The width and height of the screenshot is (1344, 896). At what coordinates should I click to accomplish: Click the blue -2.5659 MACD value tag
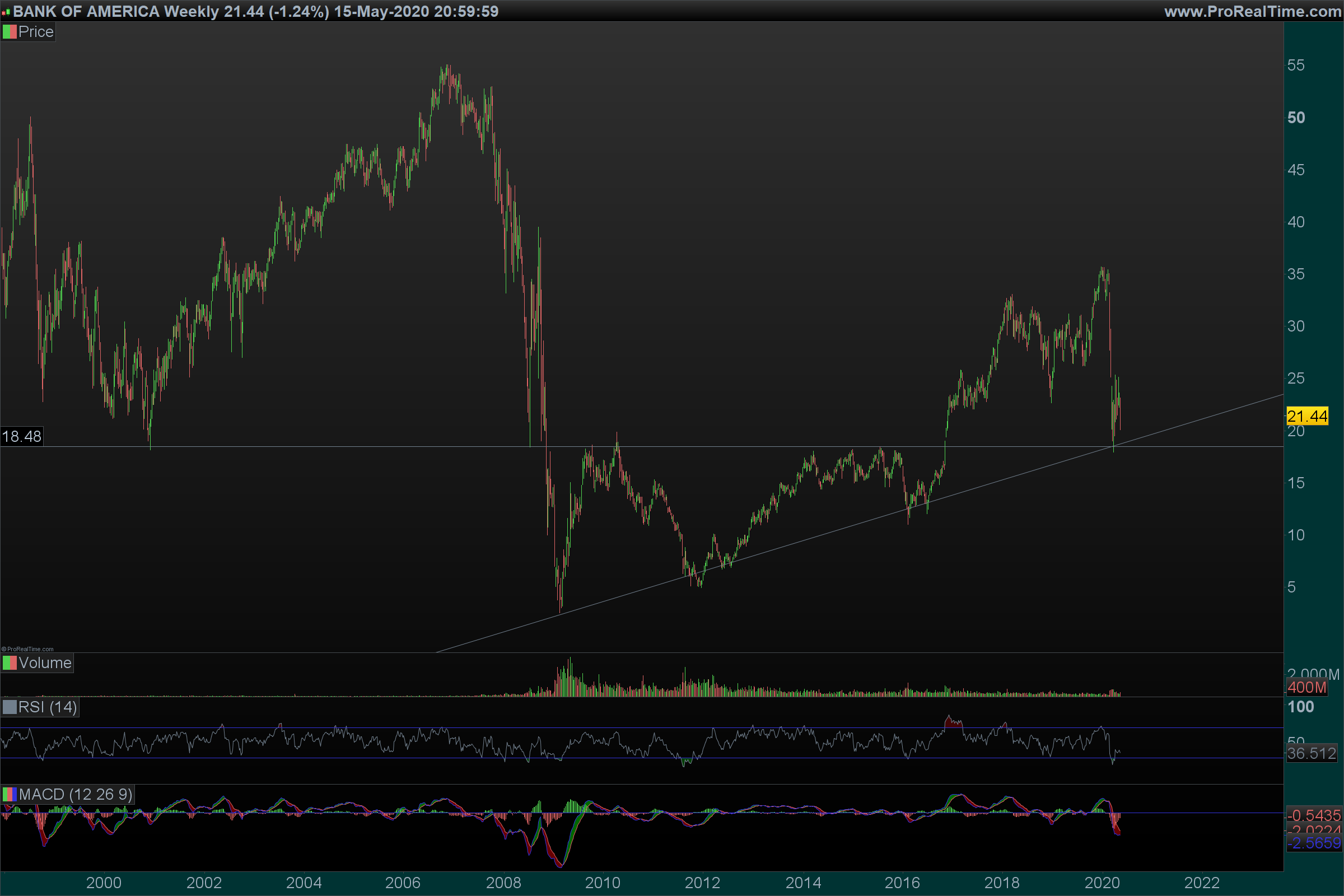(1313, 843)
